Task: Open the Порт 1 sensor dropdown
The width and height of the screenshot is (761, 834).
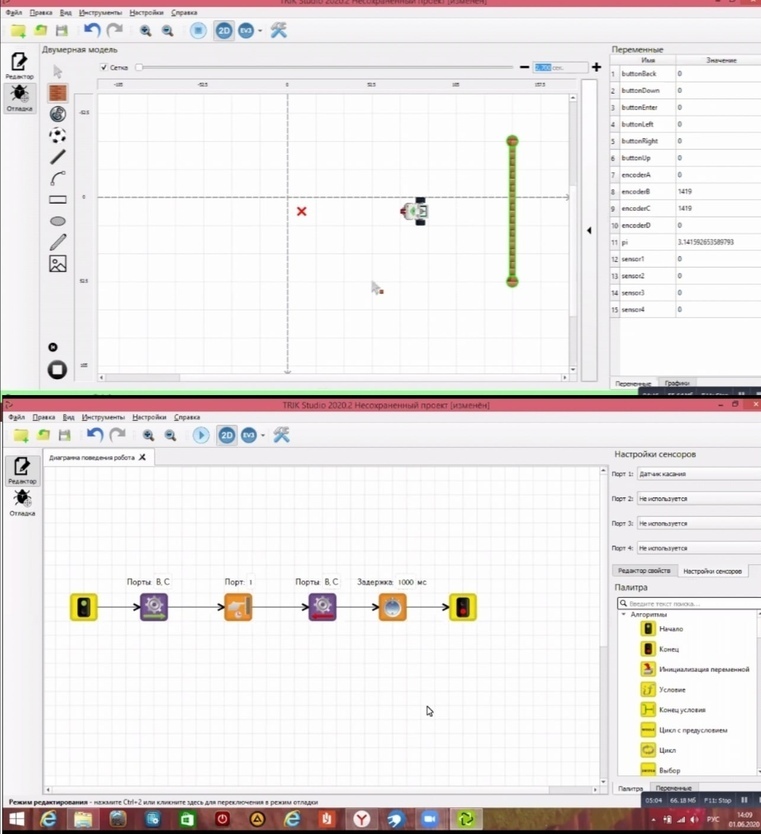Action: pyautogui.click(x=697, y=474)
